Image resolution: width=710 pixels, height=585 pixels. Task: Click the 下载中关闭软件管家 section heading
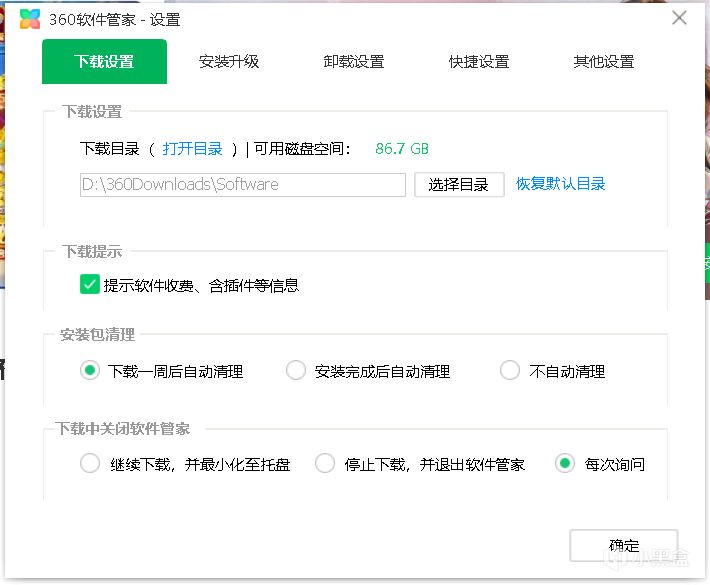pos(122,428)
